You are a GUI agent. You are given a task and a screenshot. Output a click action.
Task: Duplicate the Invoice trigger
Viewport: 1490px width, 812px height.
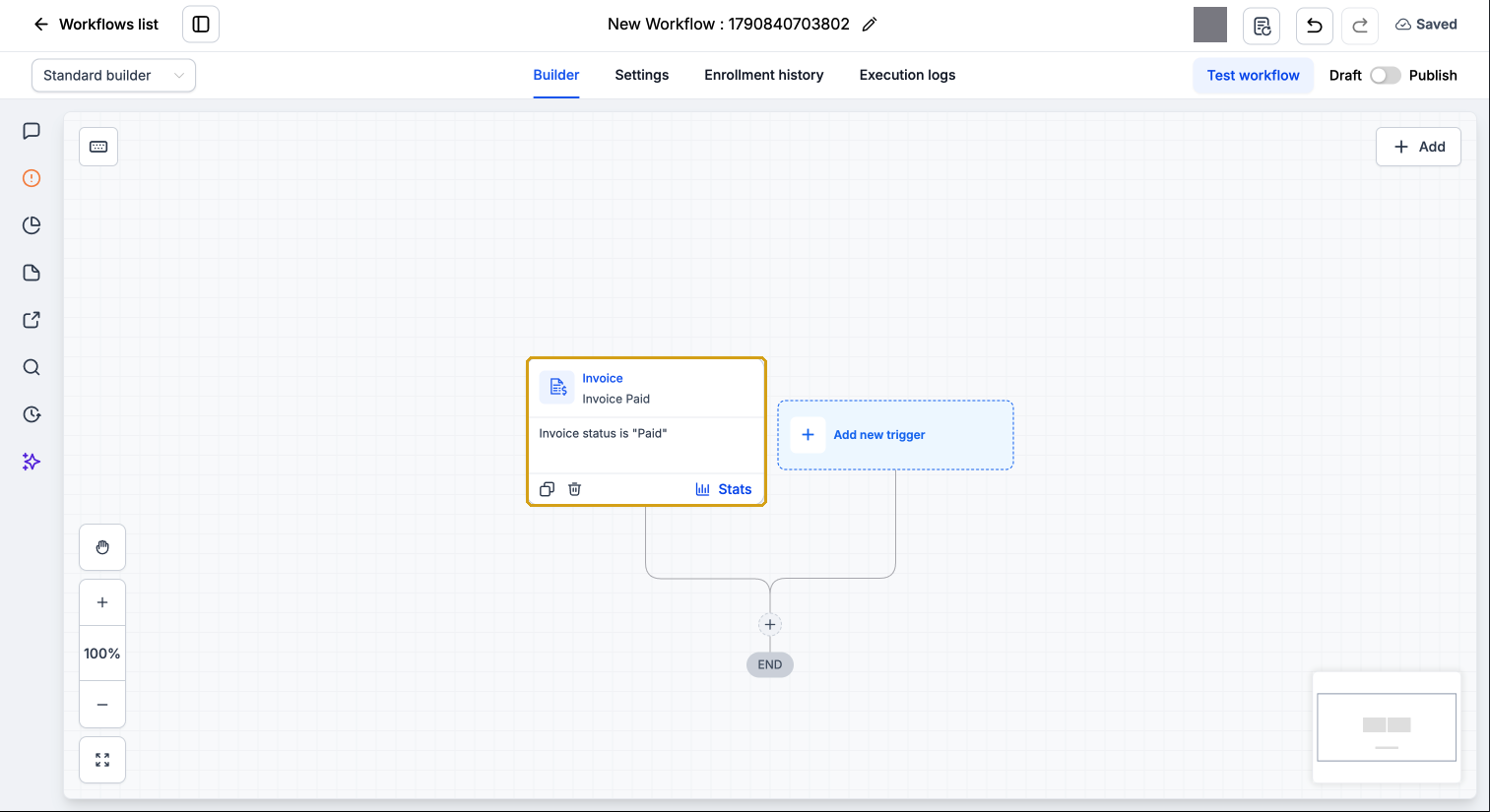(x=548, y=489)
